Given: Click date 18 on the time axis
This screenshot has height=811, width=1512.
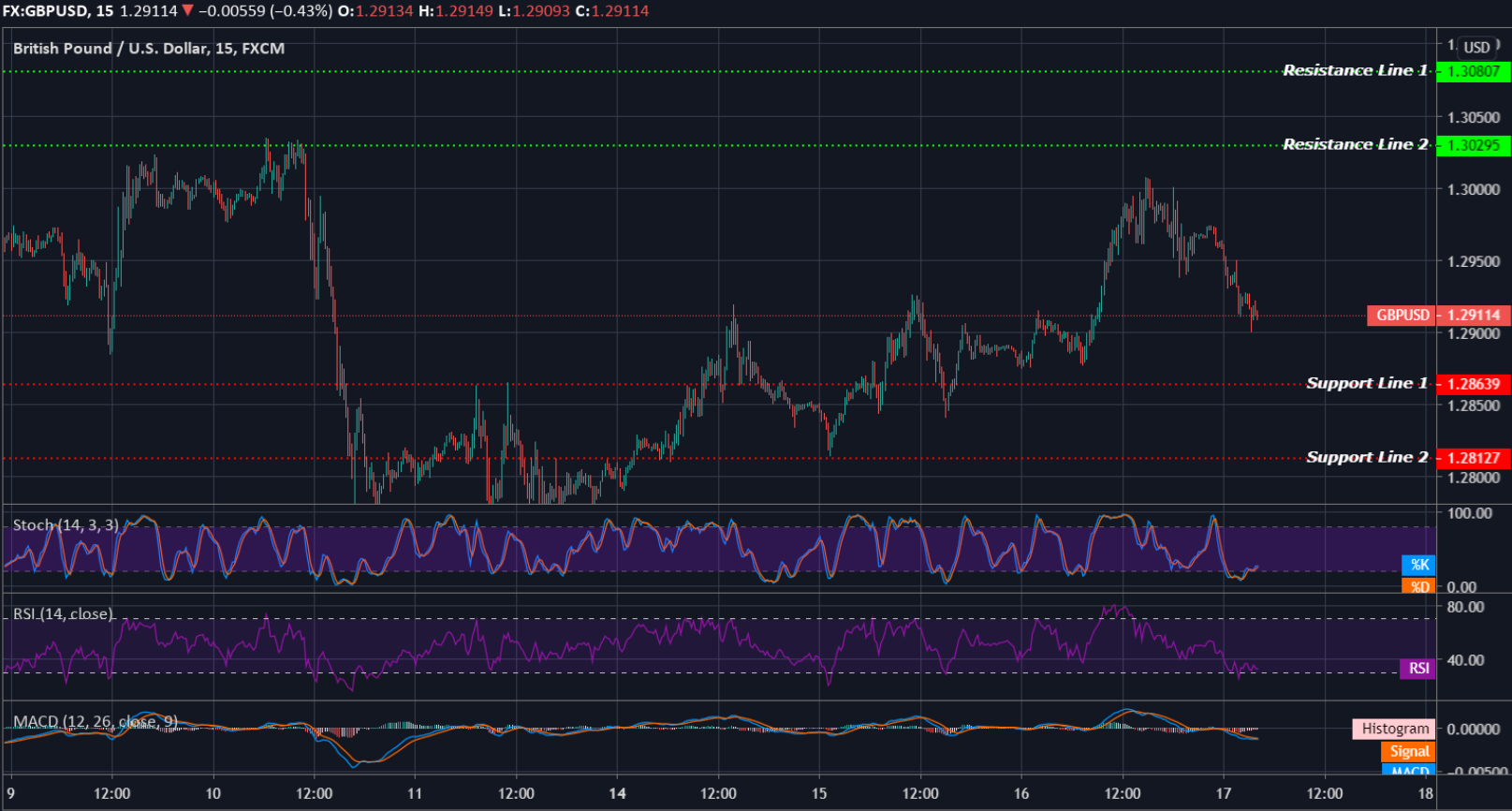Looking at the screenshot, I should point(1425,793).
